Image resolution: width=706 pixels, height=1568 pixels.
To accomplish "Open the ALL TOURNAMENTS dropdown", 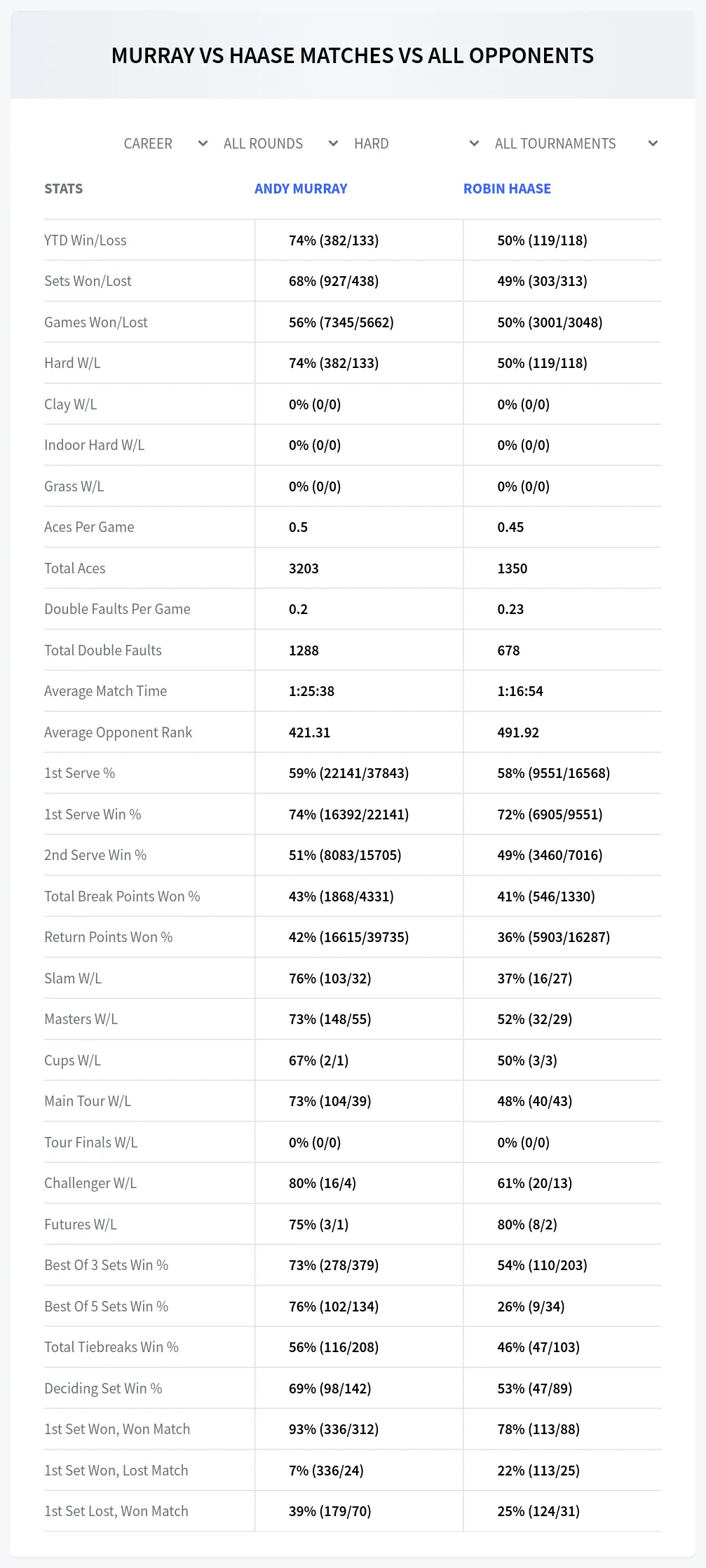I will tap(576, 144).
